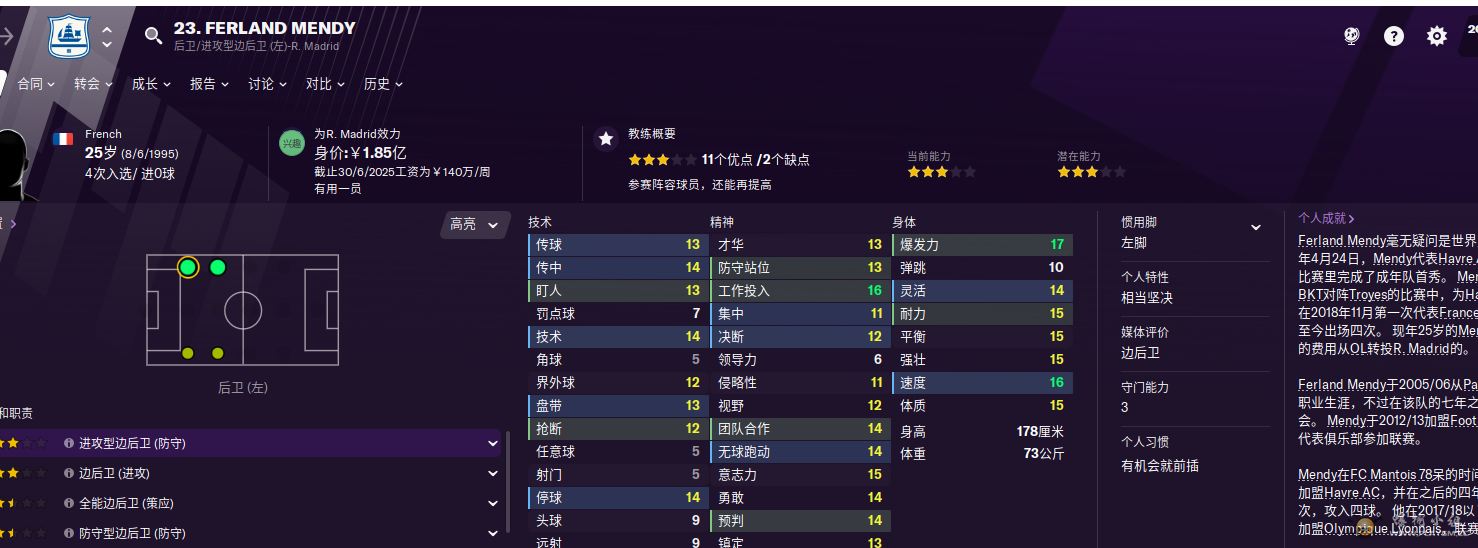Viewport: 1478px width, 548px height.
Task: Click the 盯人 attribute row
Action: pyautogui.click(x=618, y=291)
